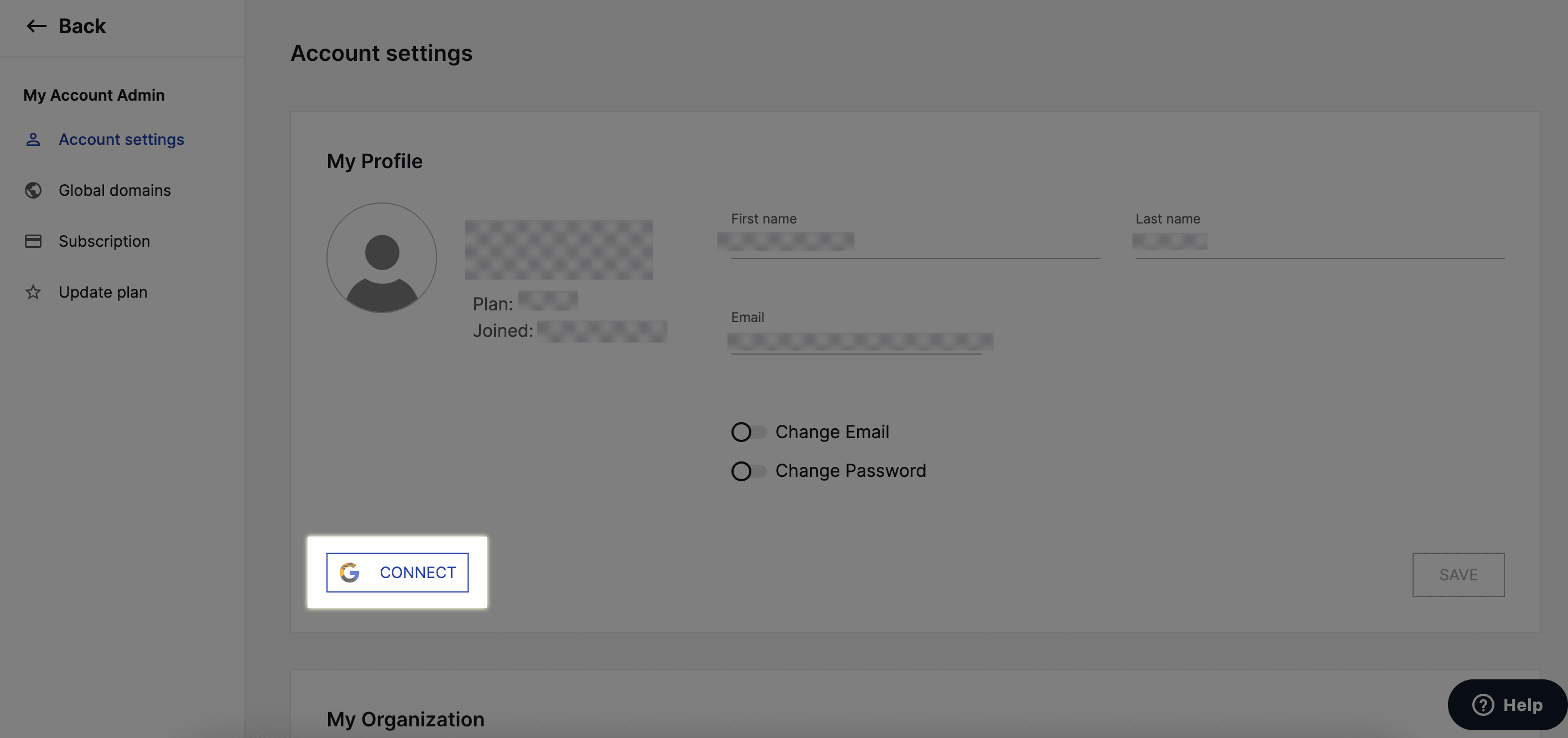
Task: Click the Google G logo icon
Action: 349,573
